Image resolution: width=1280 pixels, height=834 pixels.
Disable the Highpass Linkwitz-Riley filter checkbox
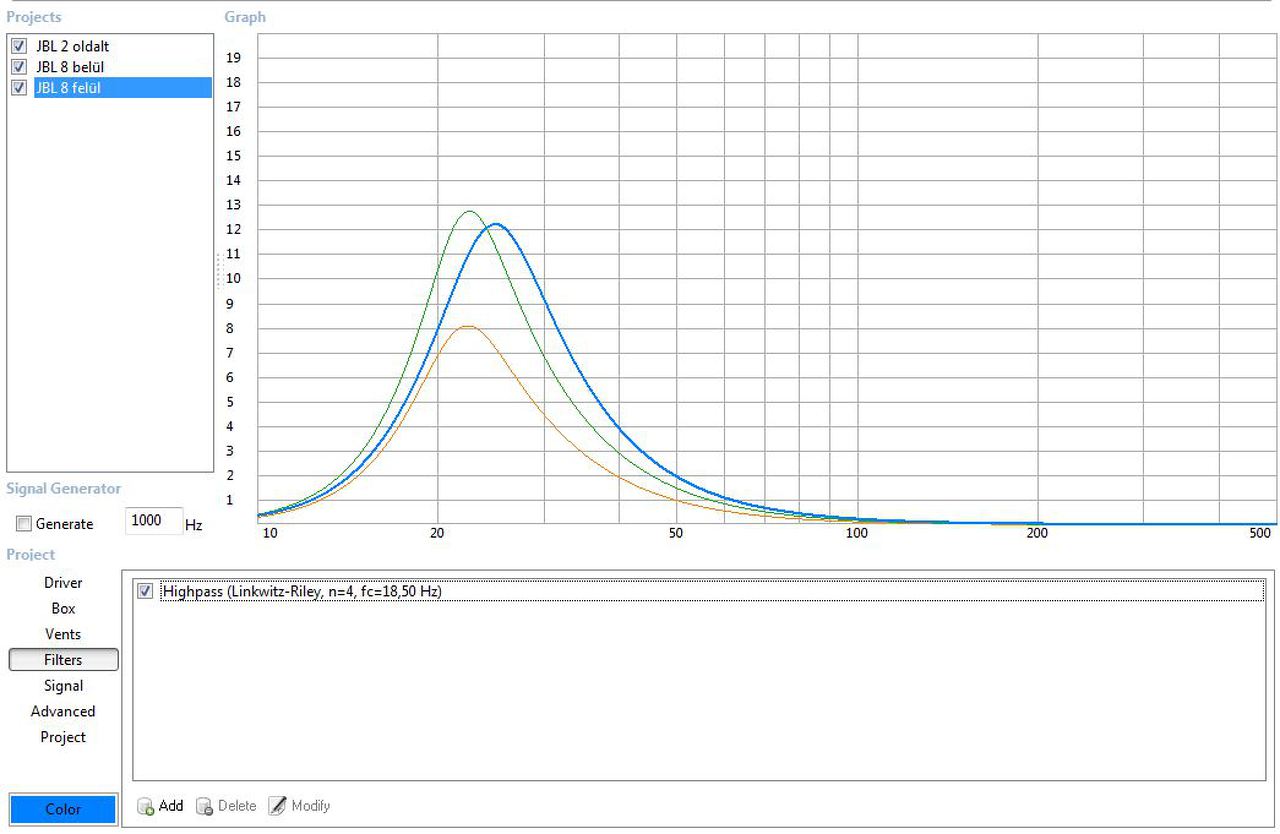click(146, 592)
